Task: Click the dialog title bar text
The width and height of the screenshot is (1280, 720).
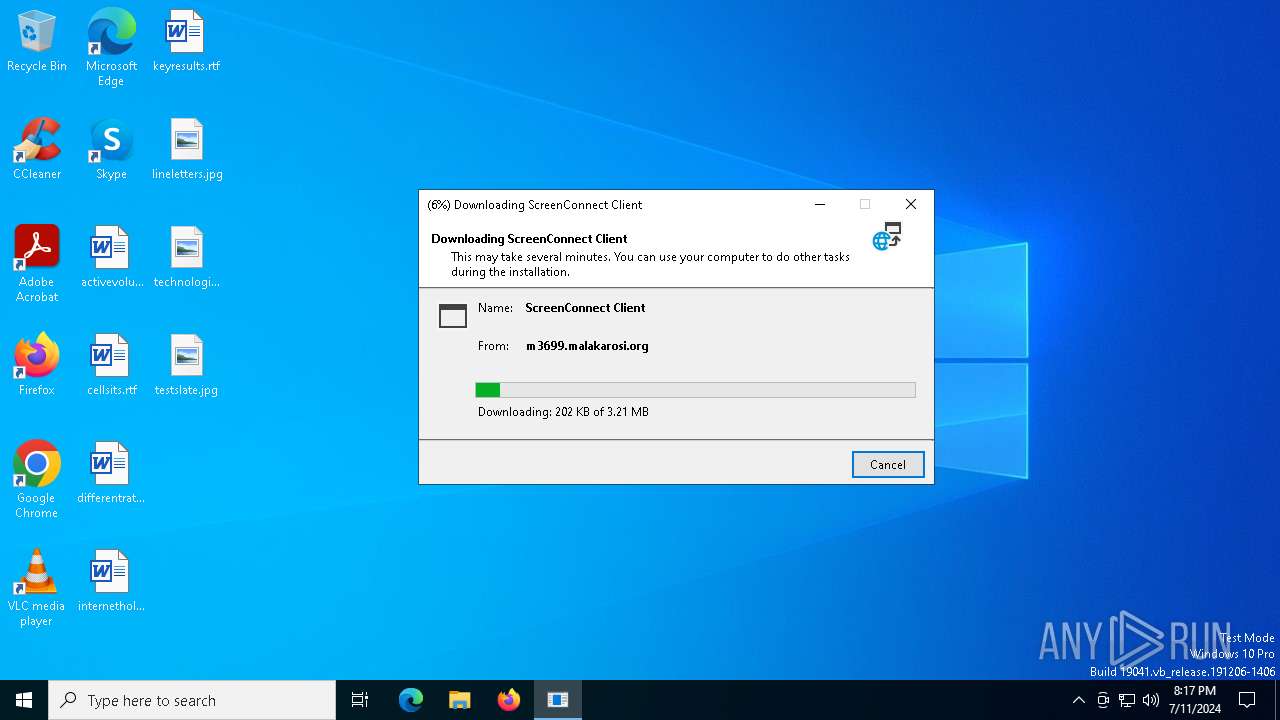Action: tap(535, 205)
